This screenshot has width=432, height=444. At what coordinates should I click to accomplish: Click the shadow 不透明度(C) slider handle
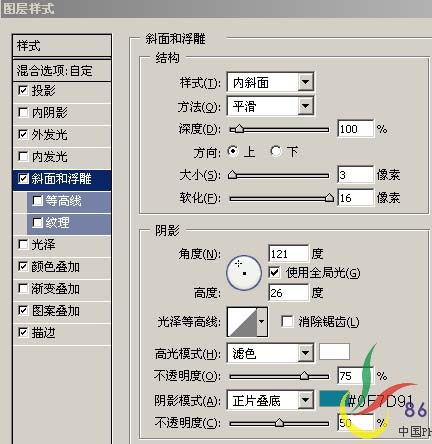click(280, 423)
